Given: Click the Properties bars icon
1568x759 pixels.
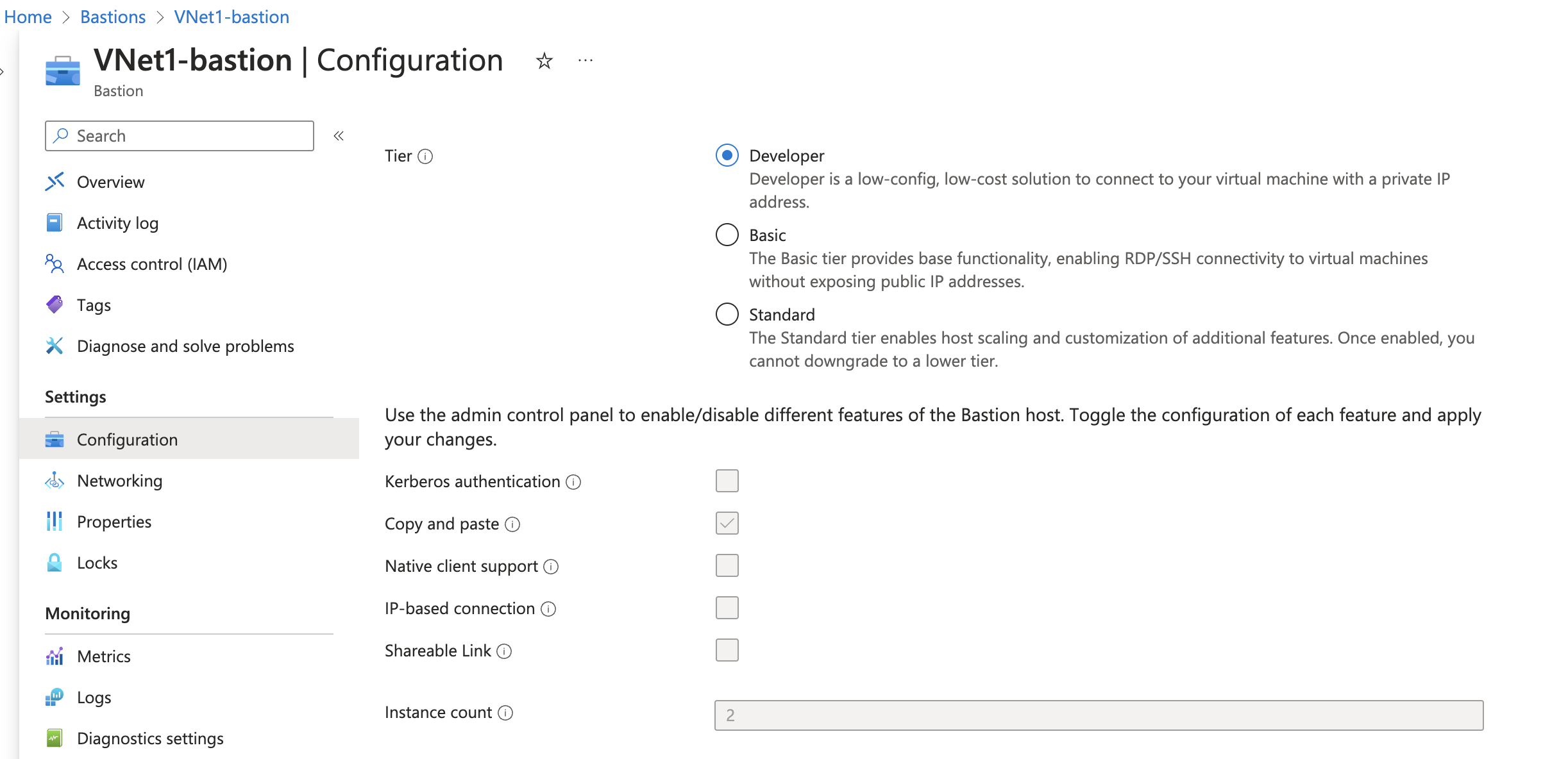Looking at the screenshot, I should coord(55,521).
